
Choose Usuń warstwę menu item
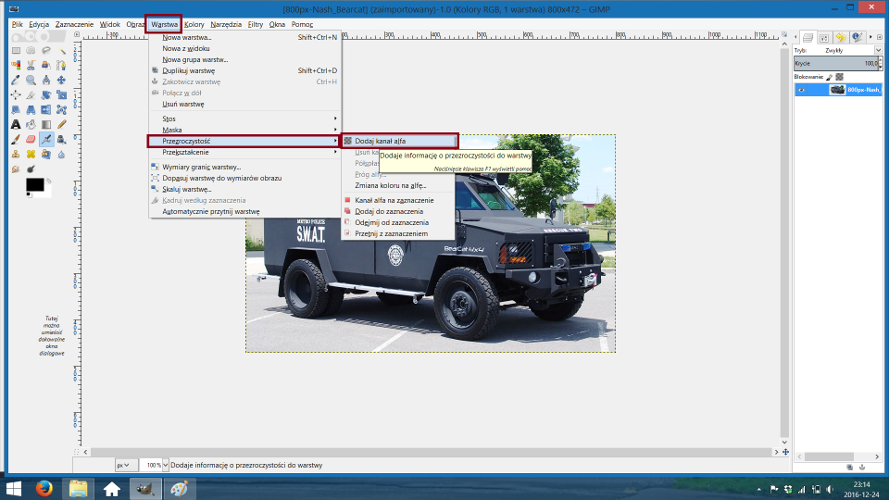[x=245, y=104]
